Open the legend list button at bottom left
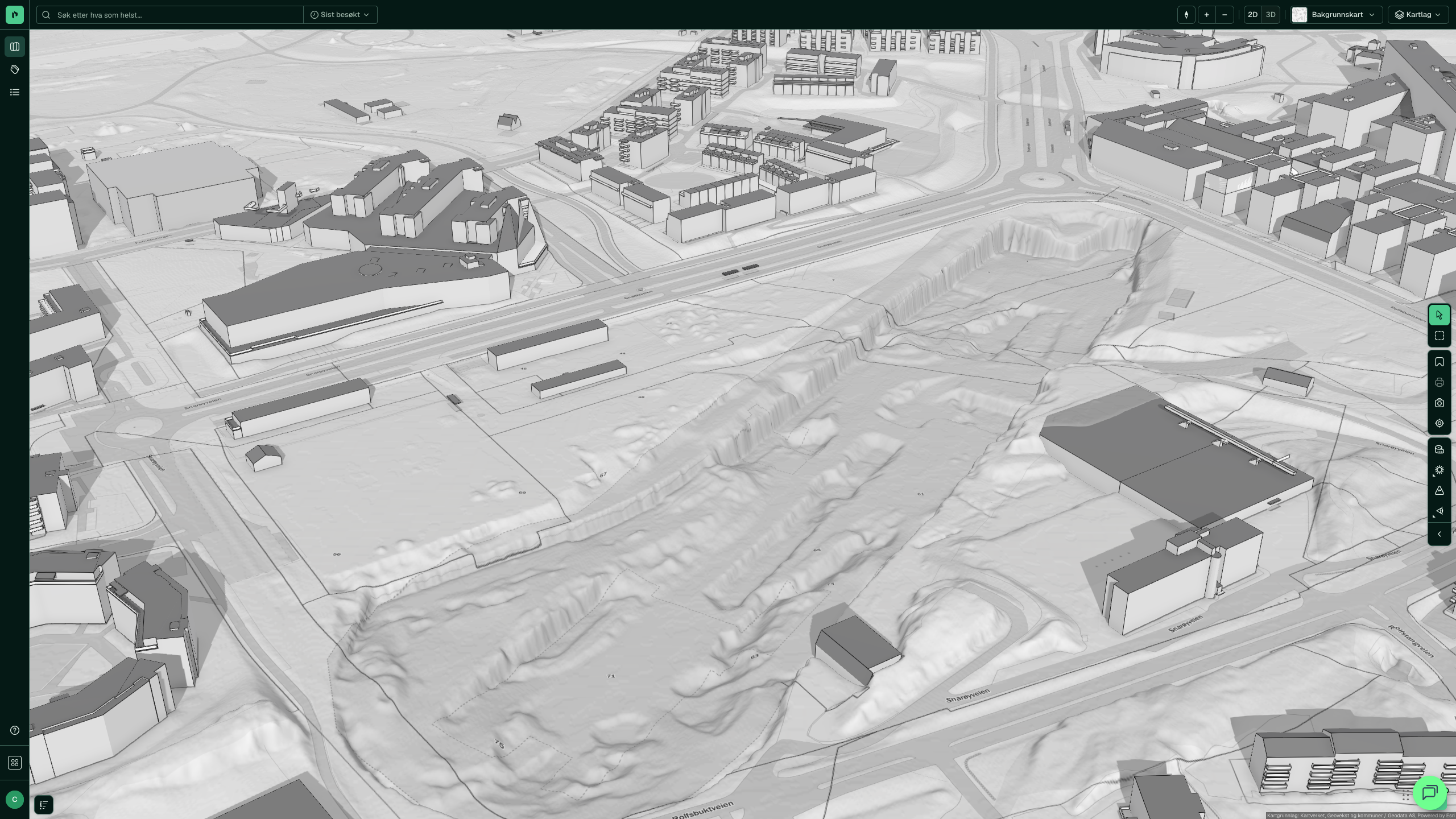 (44, 805)
